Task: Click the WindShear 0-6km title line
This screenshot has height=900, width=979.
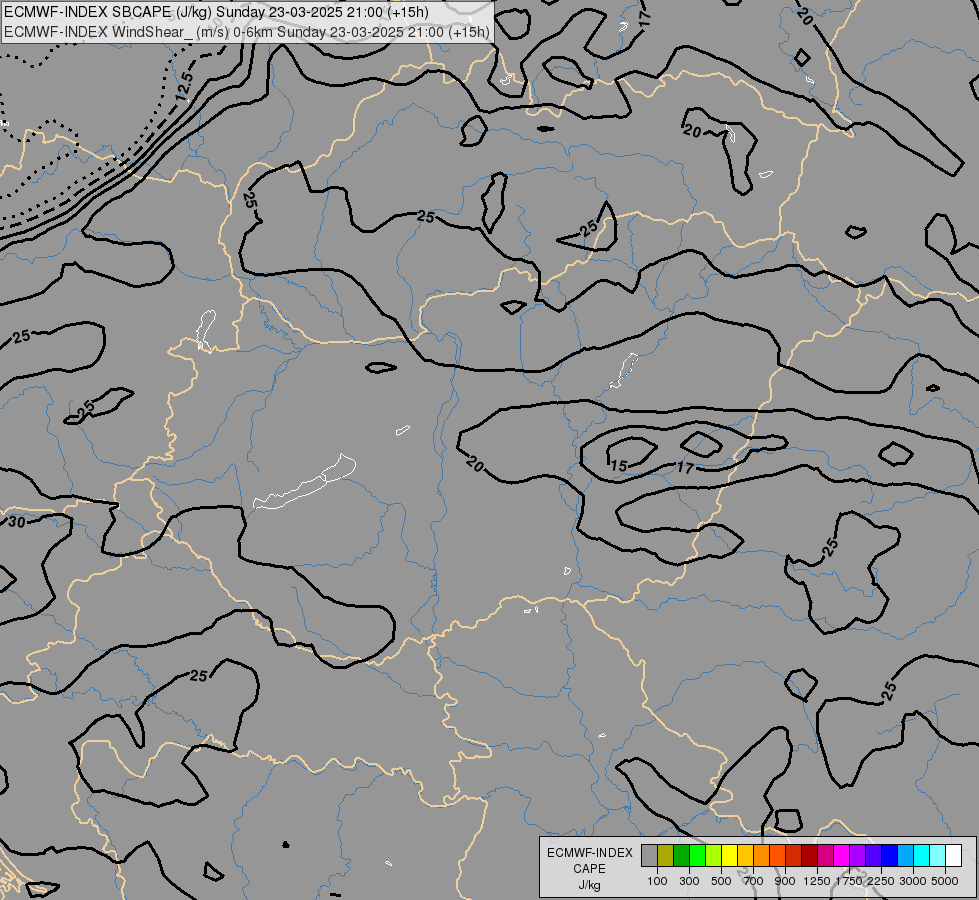Action: pyautogui.click(x=247, y=32)
